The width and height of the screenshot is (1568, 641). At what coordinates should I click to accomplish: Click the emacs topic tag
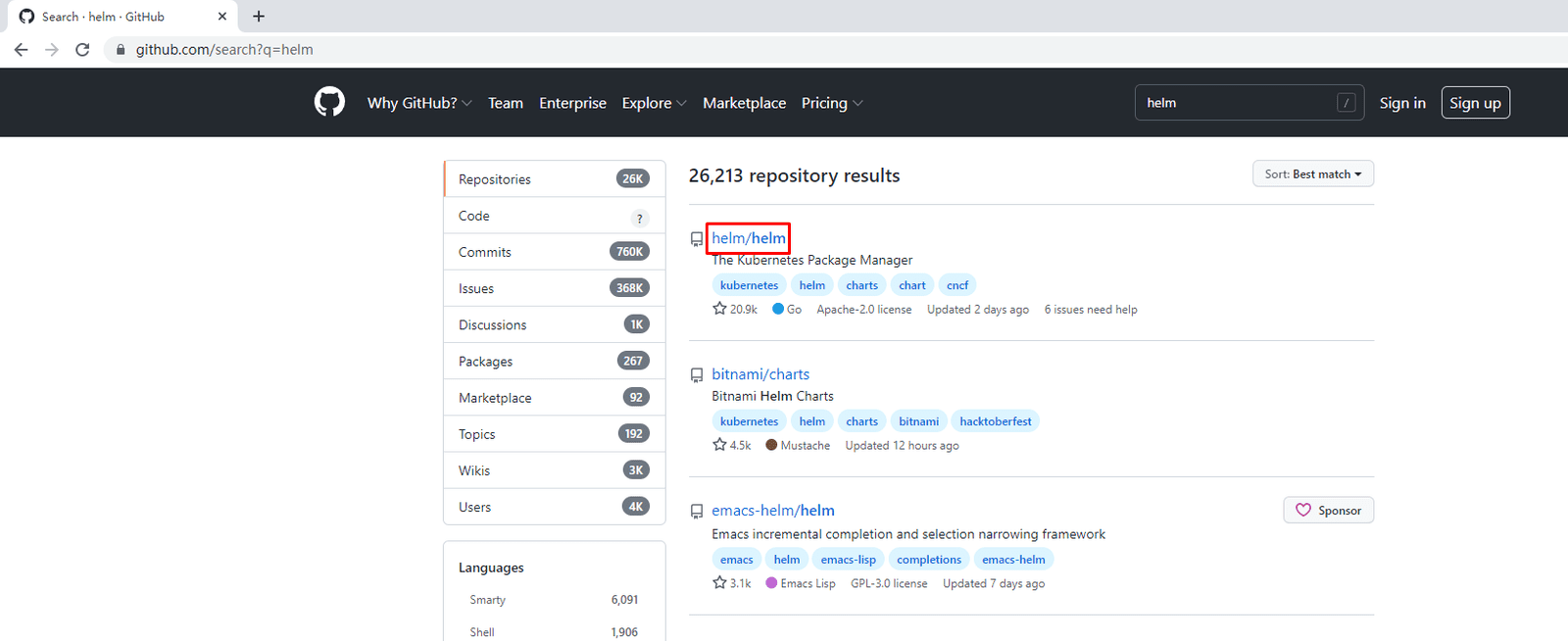point(737,560)
